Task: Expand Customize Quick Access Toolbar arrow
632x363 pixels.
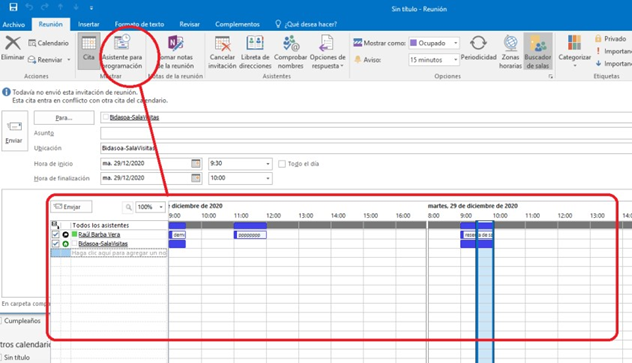Action: click(91, 8)
